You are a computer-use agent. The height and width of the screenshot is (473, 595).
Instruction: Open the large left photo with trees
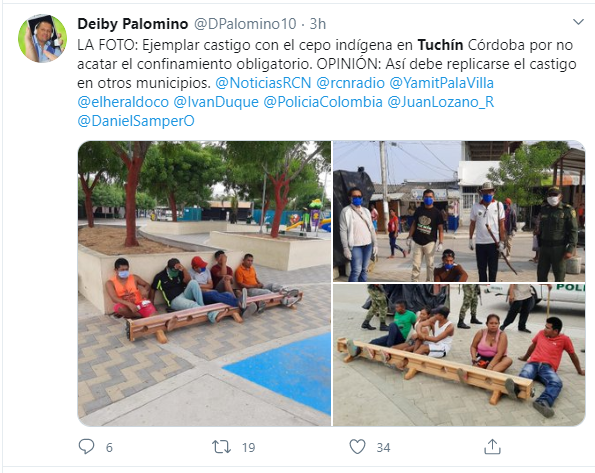click(x=204, y=283)
